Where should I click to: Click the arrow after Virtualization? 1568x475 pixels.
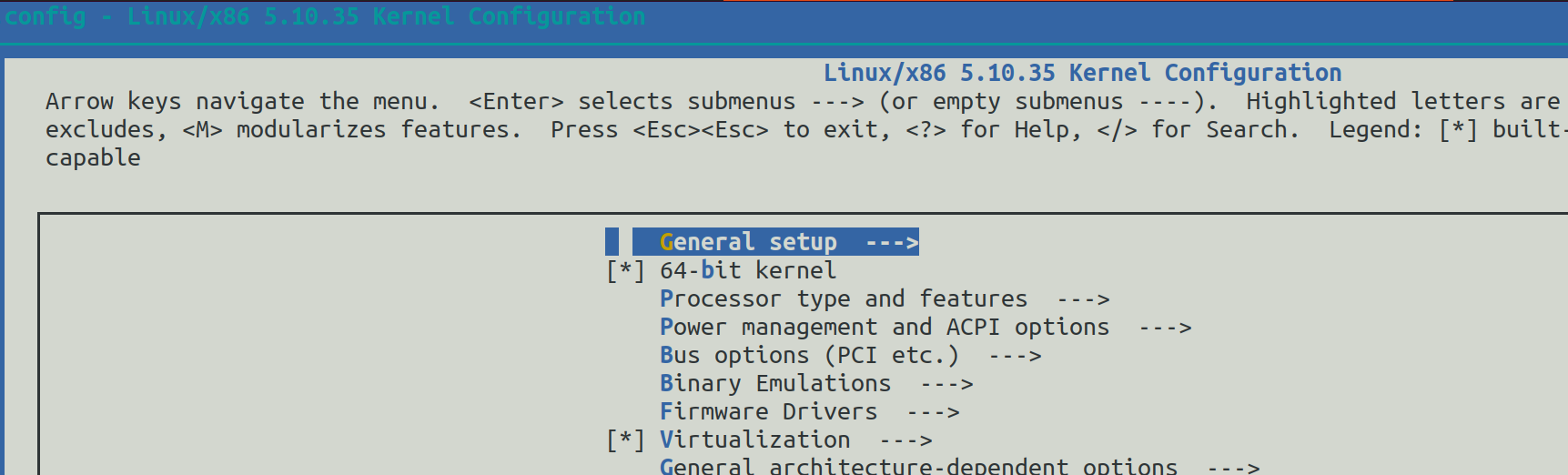[x=905, y=440]
